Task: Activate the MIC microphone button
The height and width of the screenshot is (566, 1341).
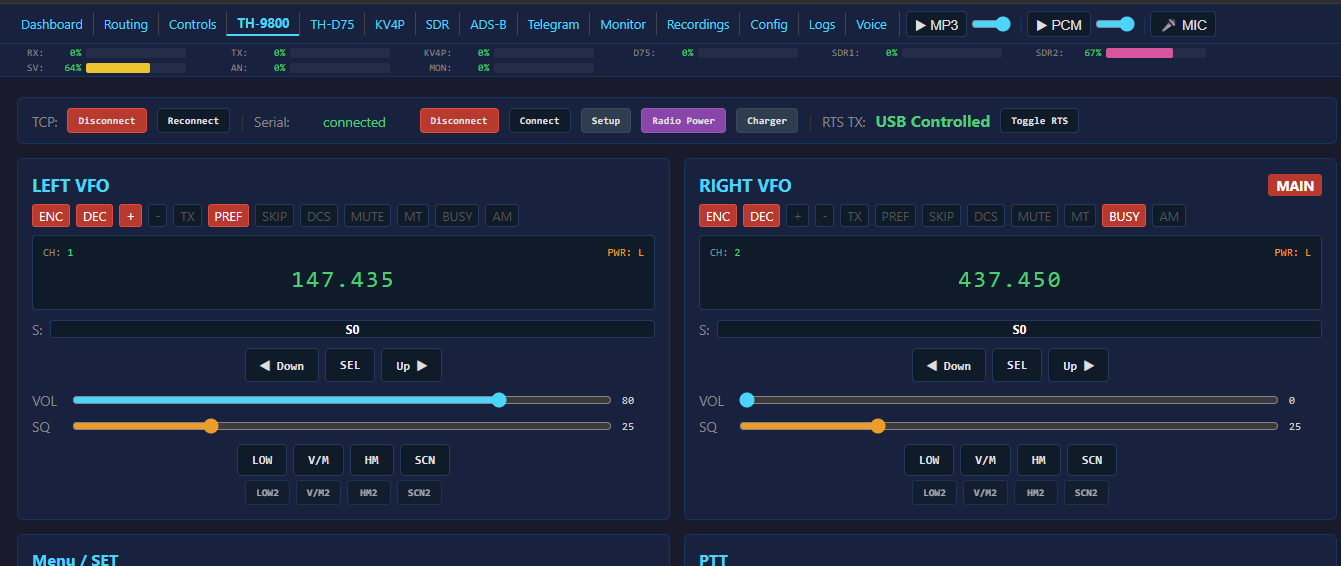Action: coord(1183,24)
